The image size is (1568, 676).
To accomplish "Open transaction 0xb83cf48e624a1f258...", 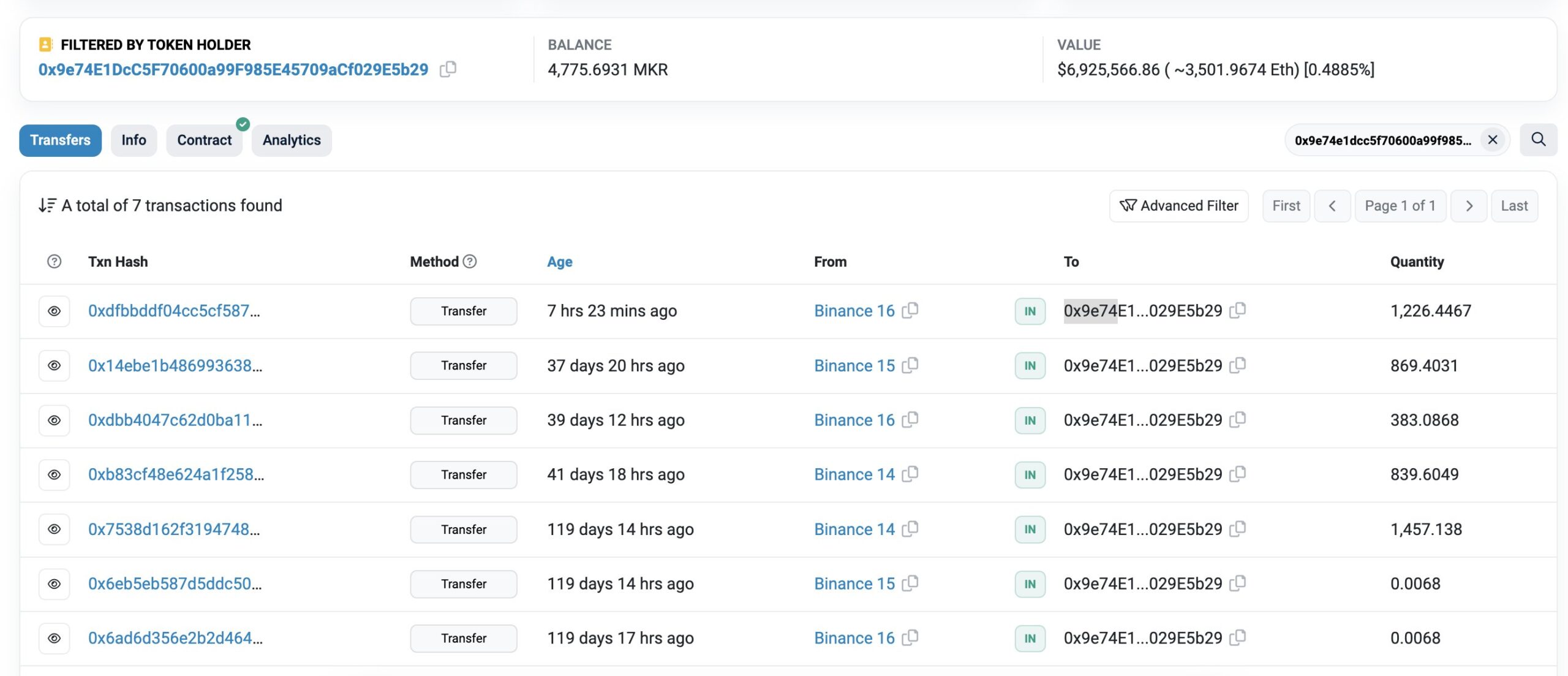I will [x=176, y=474].
